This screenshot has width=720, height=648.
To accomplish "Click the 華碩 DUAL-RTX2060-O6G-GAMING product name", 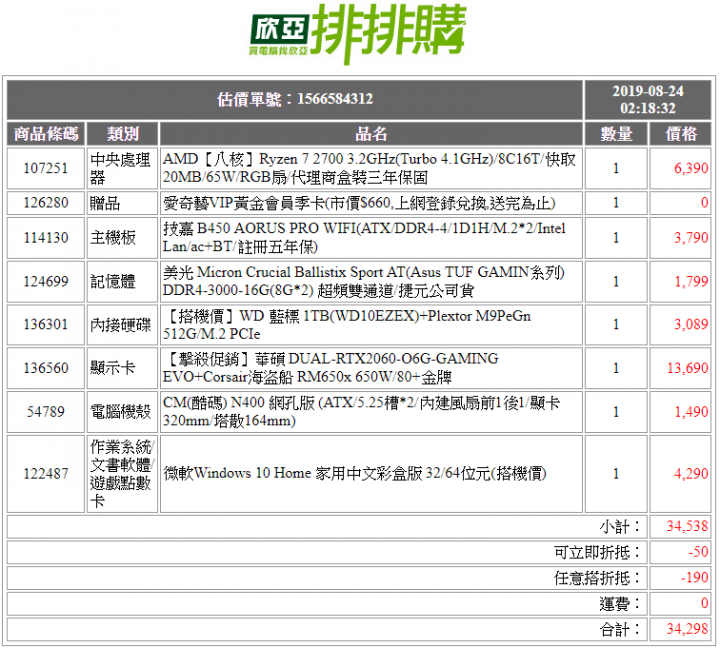I will pos(331,368).
